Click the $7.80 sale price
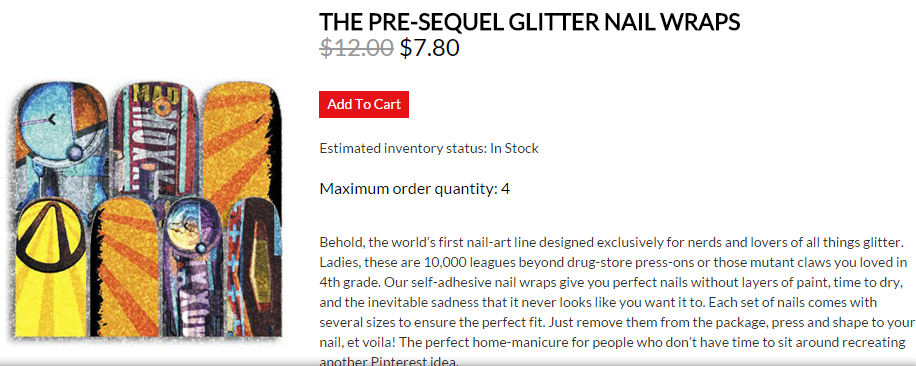The width and height of the screenshot is (916, 366). [429, 47]
